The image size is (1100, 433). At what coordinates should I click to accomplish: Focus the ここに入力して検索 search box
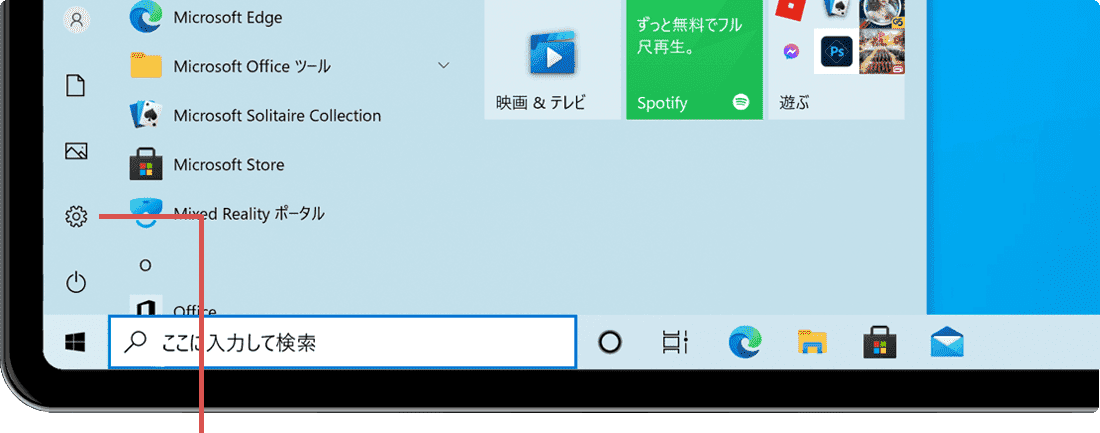[342, 342]
